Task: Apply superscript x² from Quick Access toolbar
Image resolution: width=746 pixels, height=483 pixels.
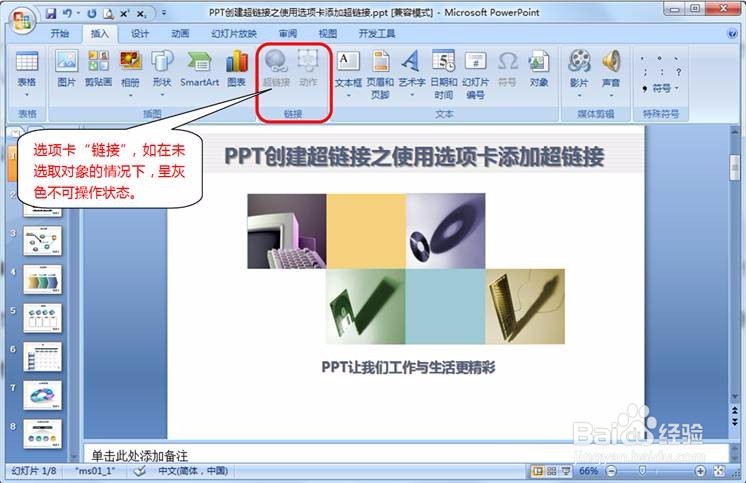Action: (125, 13)
